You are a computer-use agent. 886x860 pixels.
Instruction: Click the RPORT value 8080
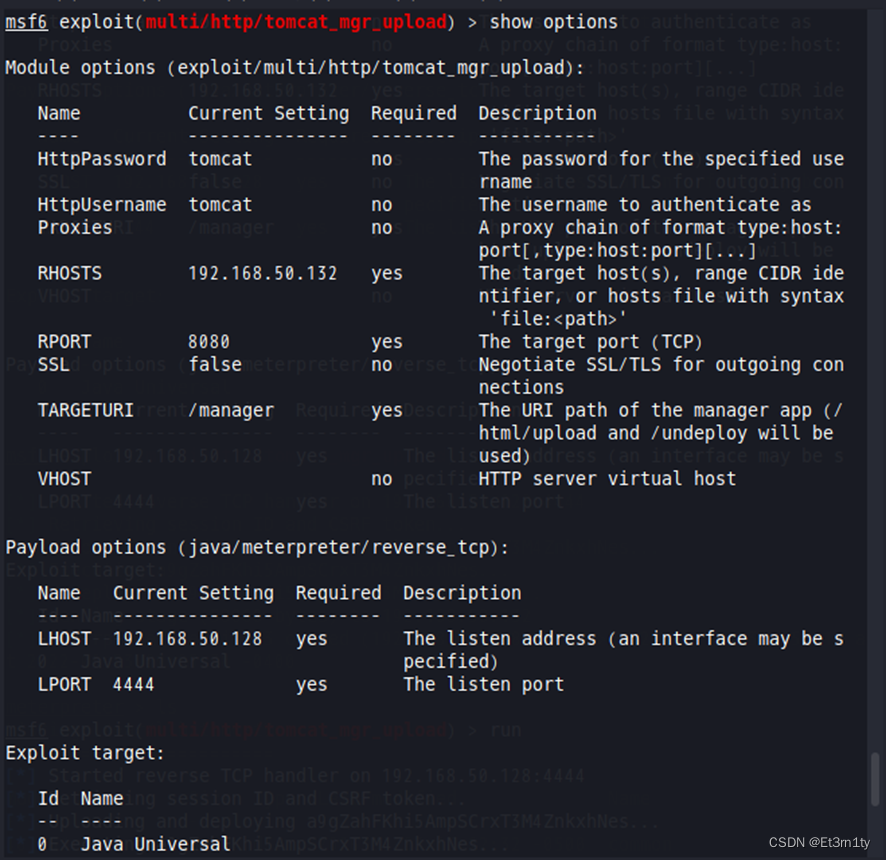coord(209,342)
